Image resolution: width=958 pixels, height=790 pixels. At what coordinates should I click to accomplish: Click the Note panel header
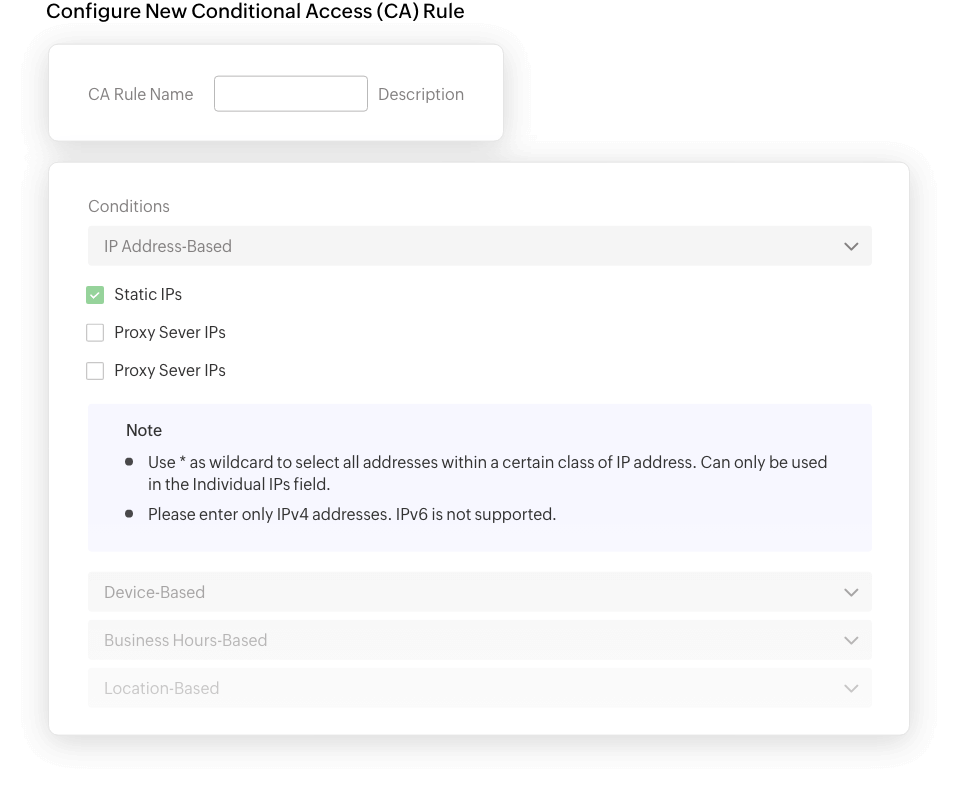tap(143, 430)
